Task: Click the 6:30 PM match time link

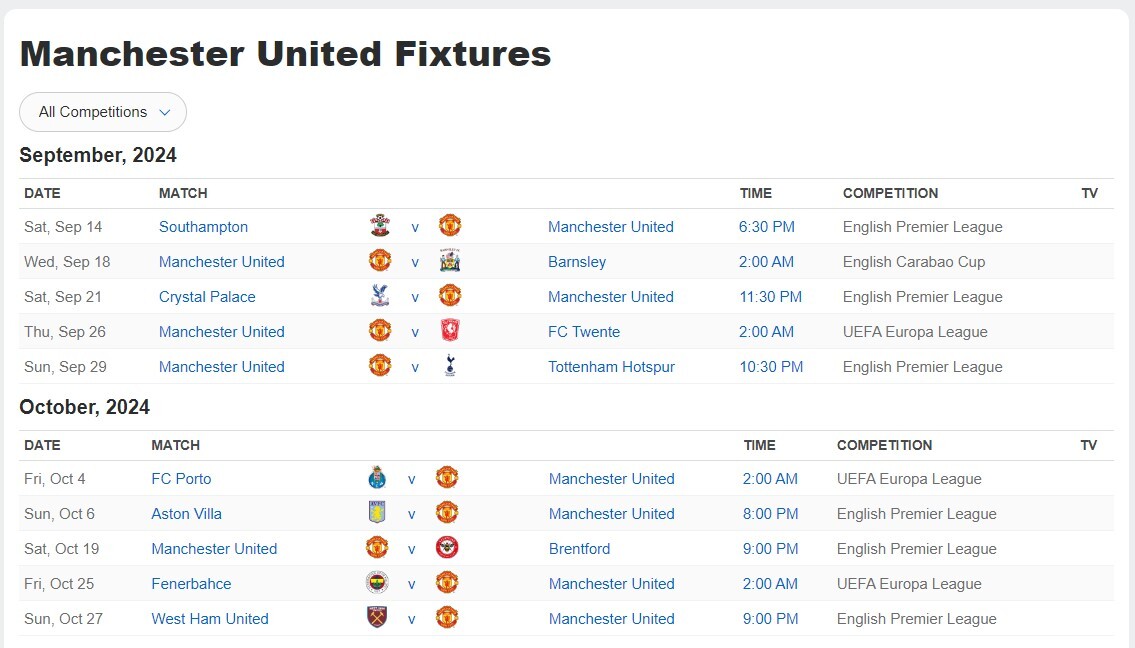Action: coord(767,227)
